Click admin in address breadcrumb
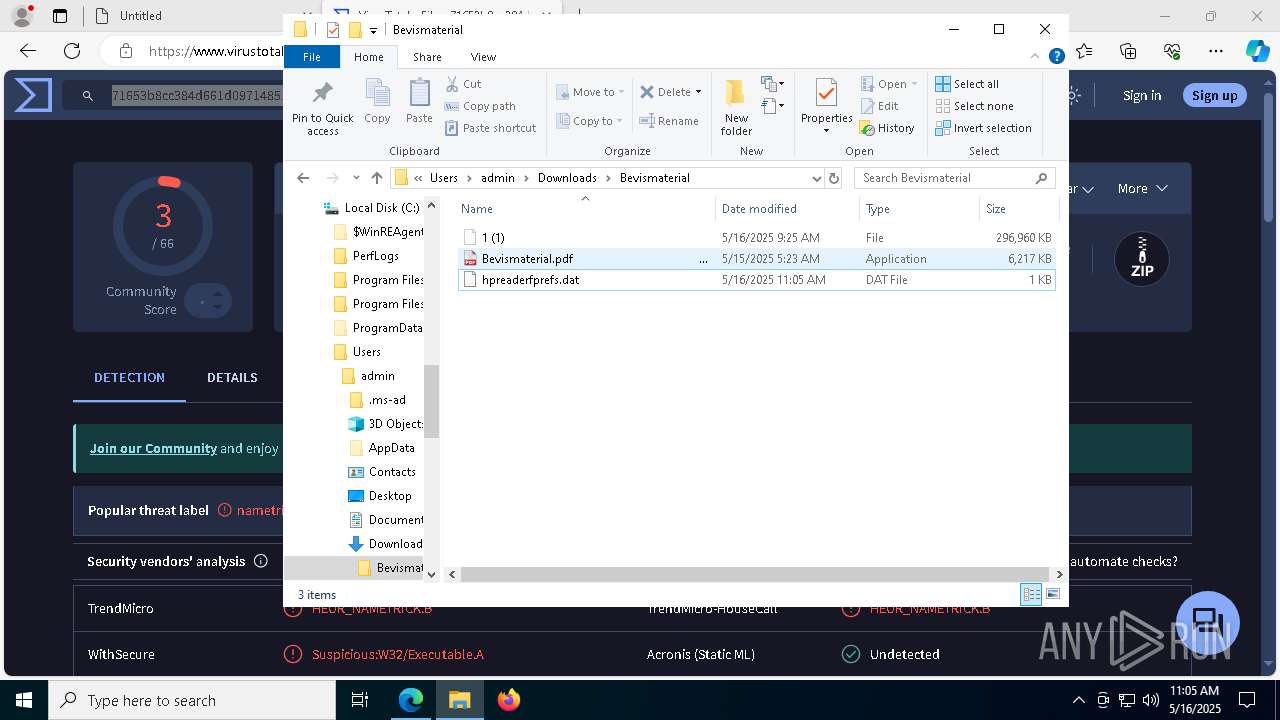This screenshot has width=1280, height=720. (497, 178)
